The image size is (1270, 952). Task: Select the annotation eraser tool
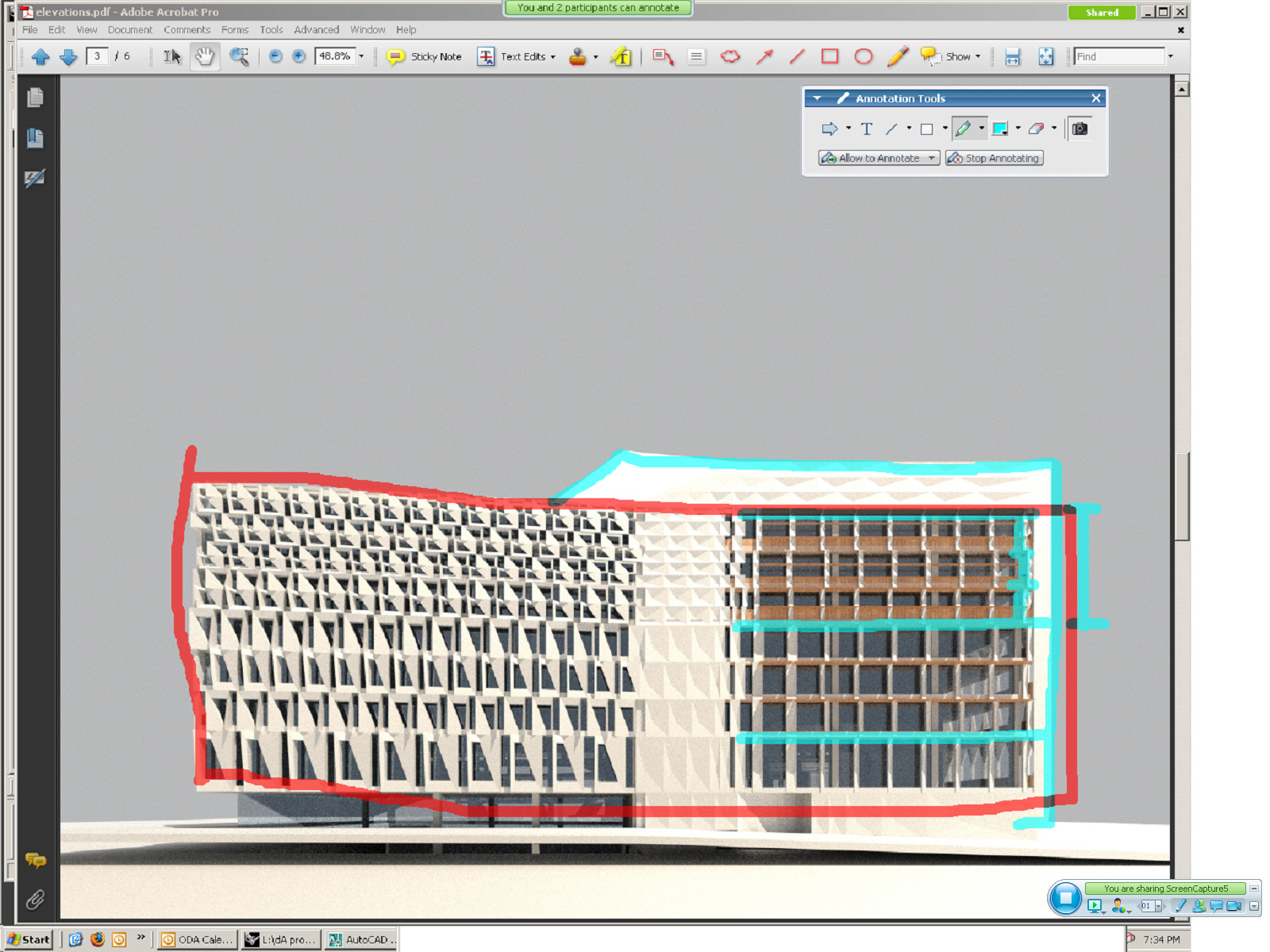[x=1036, y=129]
